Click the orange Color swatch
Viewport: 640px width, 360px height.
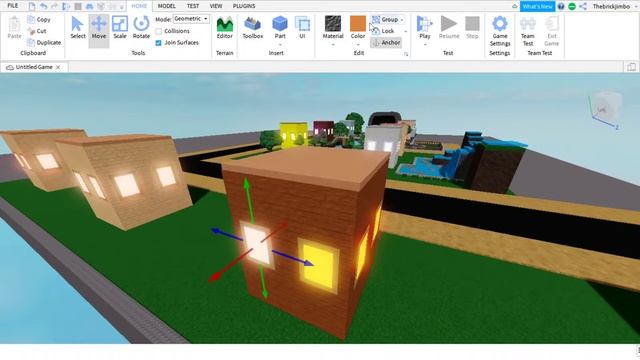[x=358, y=24]
